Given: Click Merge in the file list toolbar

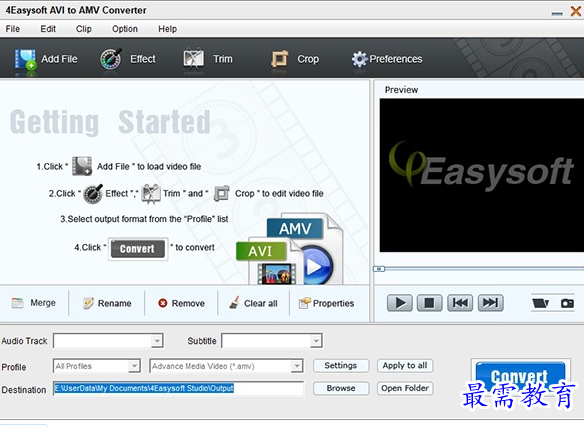Looking at the screenshot, I should 34,303.
